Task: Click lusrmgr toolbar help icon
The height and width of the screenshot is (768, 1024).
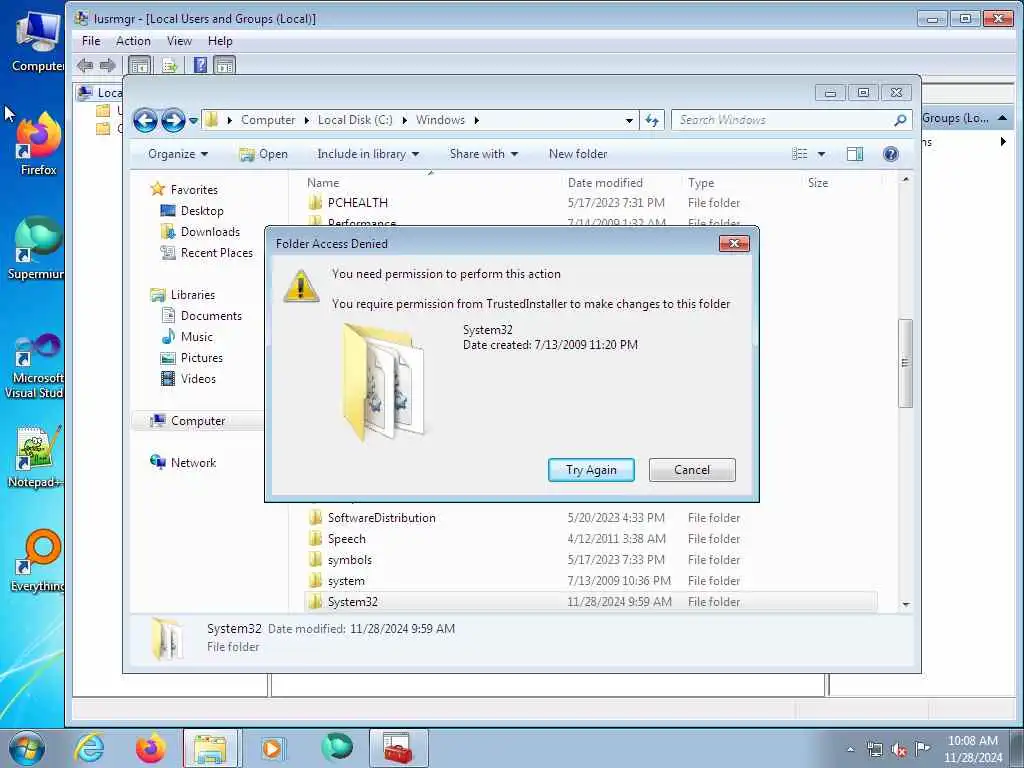Action: click(200, 65)
